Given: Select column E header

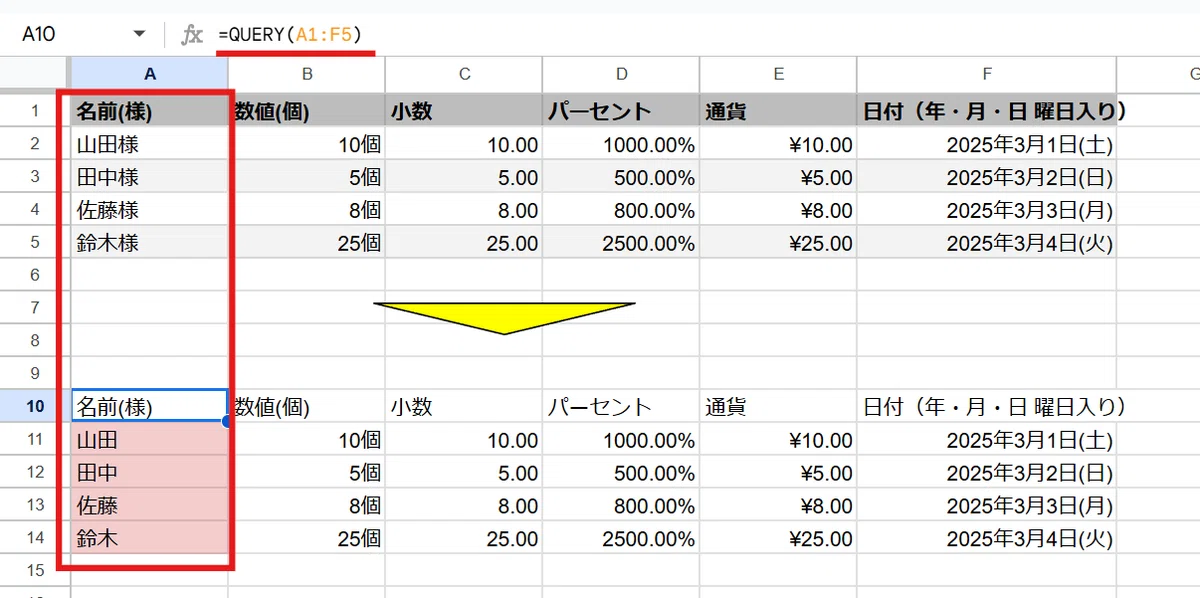Looking at the screenshot, I should point(778,74).
